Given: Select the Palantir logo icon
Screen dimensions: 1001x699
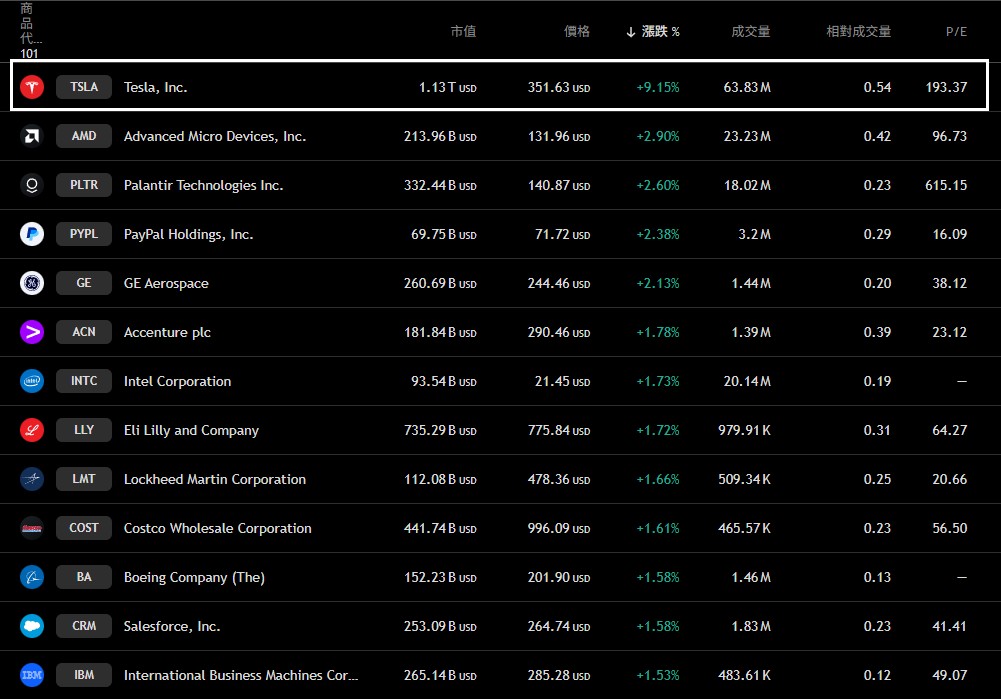Looking at the screenshot, I should pyautogui.click(x=32, y=185).
